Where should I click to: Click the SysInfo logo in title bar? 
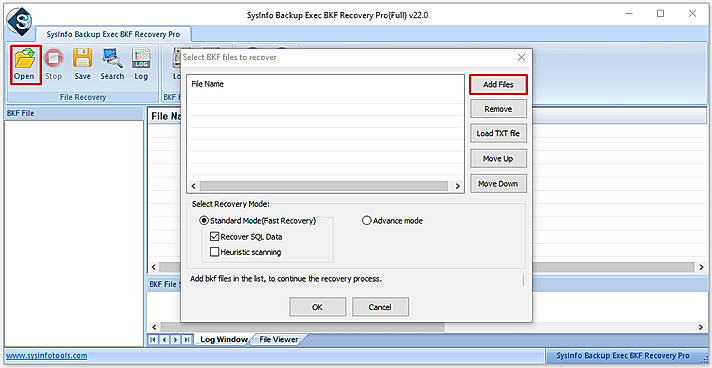19,21
